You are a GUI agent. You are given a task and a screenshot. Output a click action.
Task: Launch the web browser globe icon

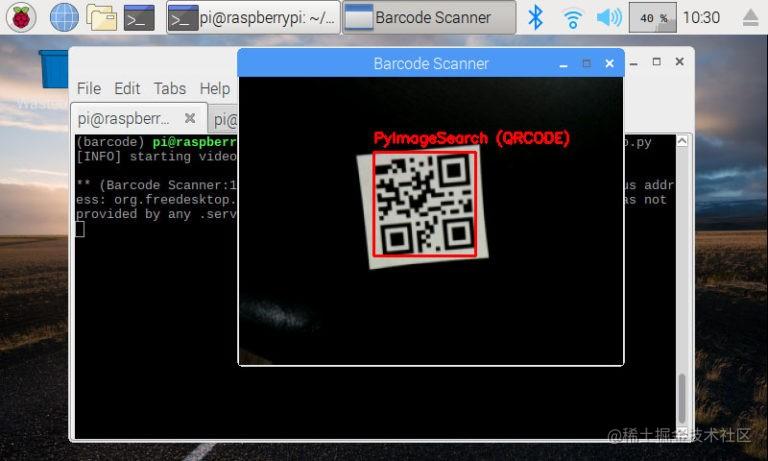tap(64, 17)
